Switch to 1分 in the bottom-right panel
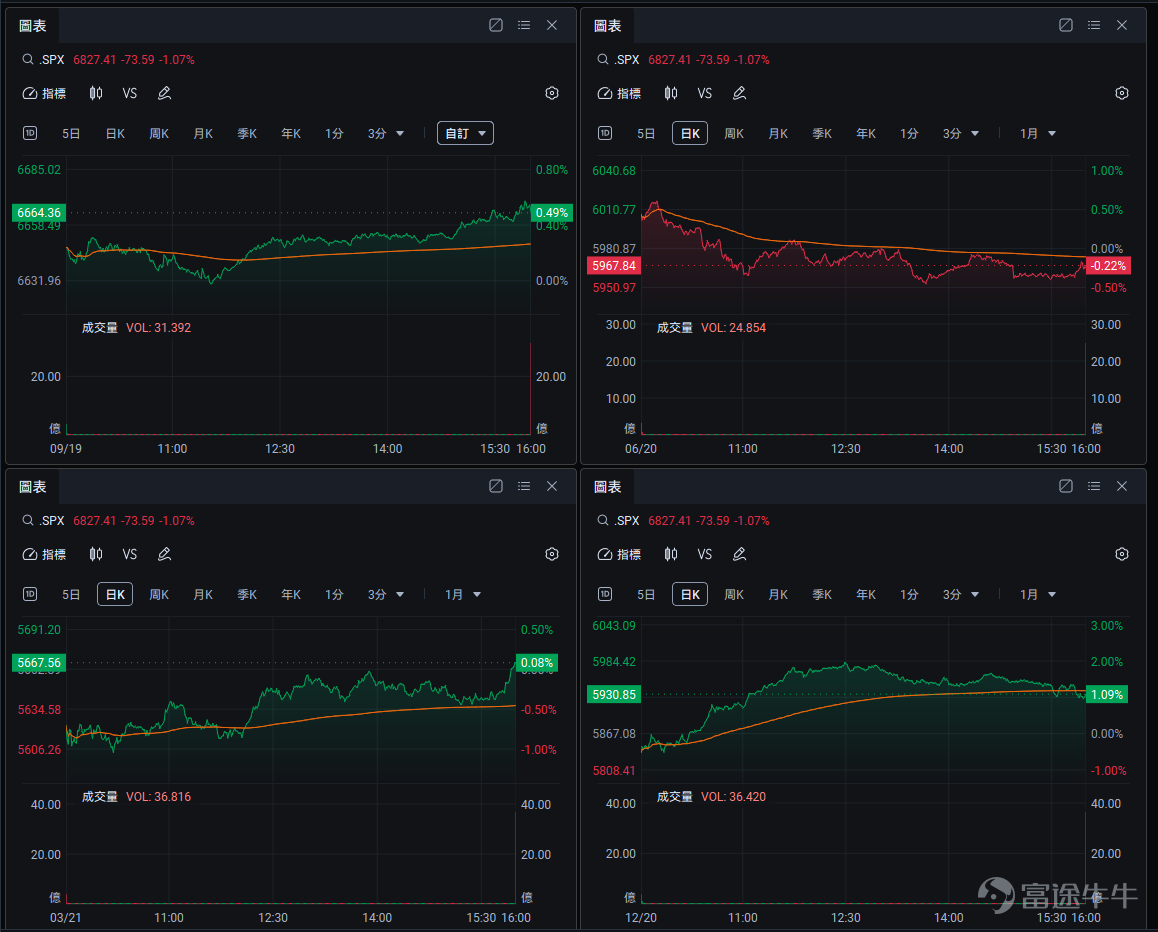This screenshot has width=1158, height=932. point(909,595)
